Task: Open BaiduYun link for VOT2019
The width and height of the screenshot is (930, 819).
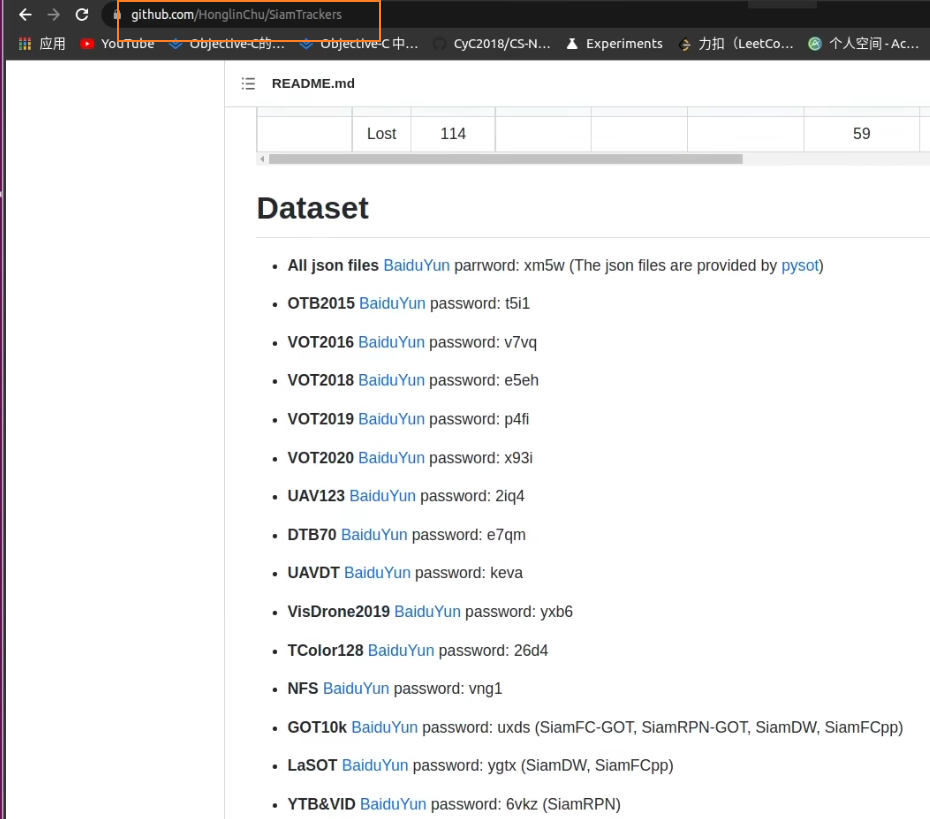Action: coord(391,419)
